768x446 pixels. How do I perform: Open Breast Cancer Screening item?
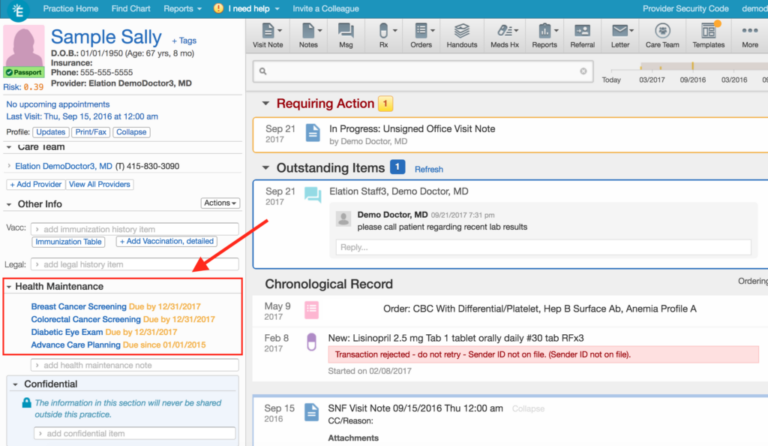click(x=78, y=306)
